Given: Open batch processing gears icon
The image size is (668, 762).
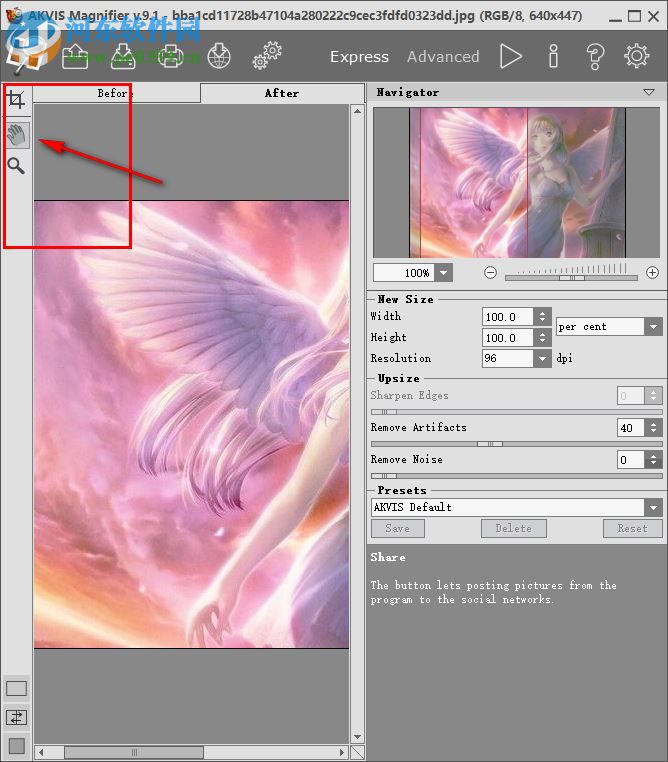Looking at the screenshot, I should point(267,56).
